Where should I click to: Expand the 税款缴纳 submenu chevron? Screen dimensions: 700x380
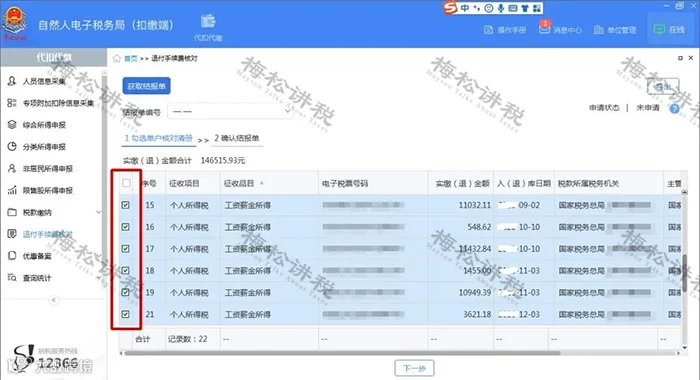click(99, 212)
